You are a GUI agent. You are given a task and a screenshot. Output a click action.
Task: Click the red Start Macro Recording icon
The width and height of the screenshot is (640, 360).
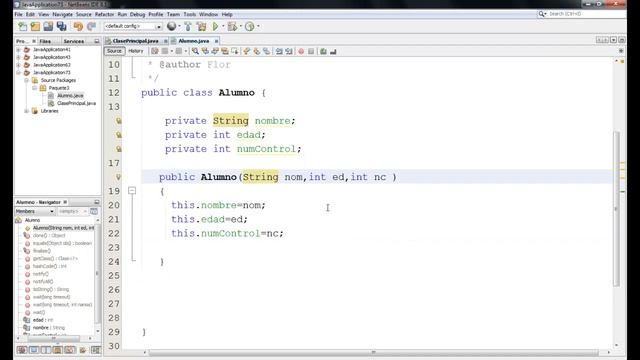pos(301,51)
